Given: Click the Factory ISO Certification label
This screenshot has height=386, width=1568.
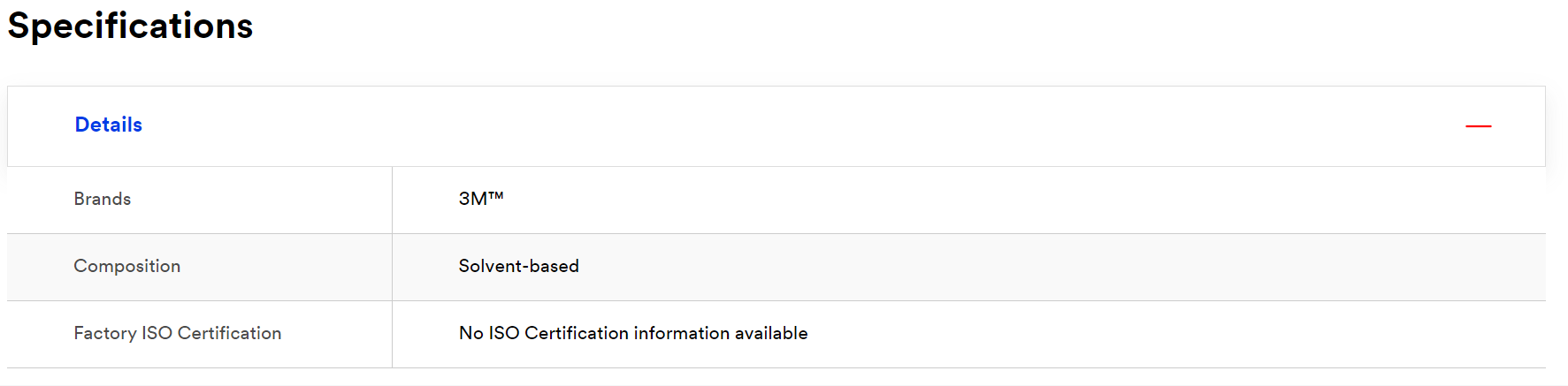Looking at the screenshot, I should tap(177, 333).
